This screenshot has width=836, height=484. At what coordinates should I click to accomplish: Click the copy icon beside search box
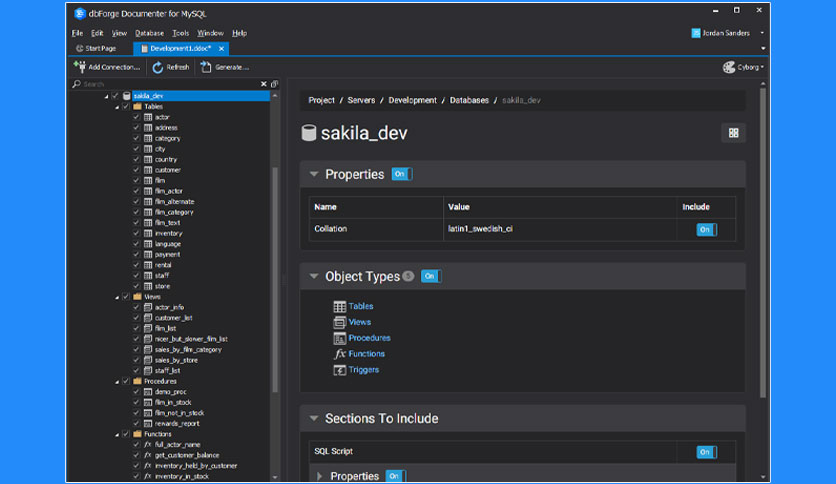275,84
